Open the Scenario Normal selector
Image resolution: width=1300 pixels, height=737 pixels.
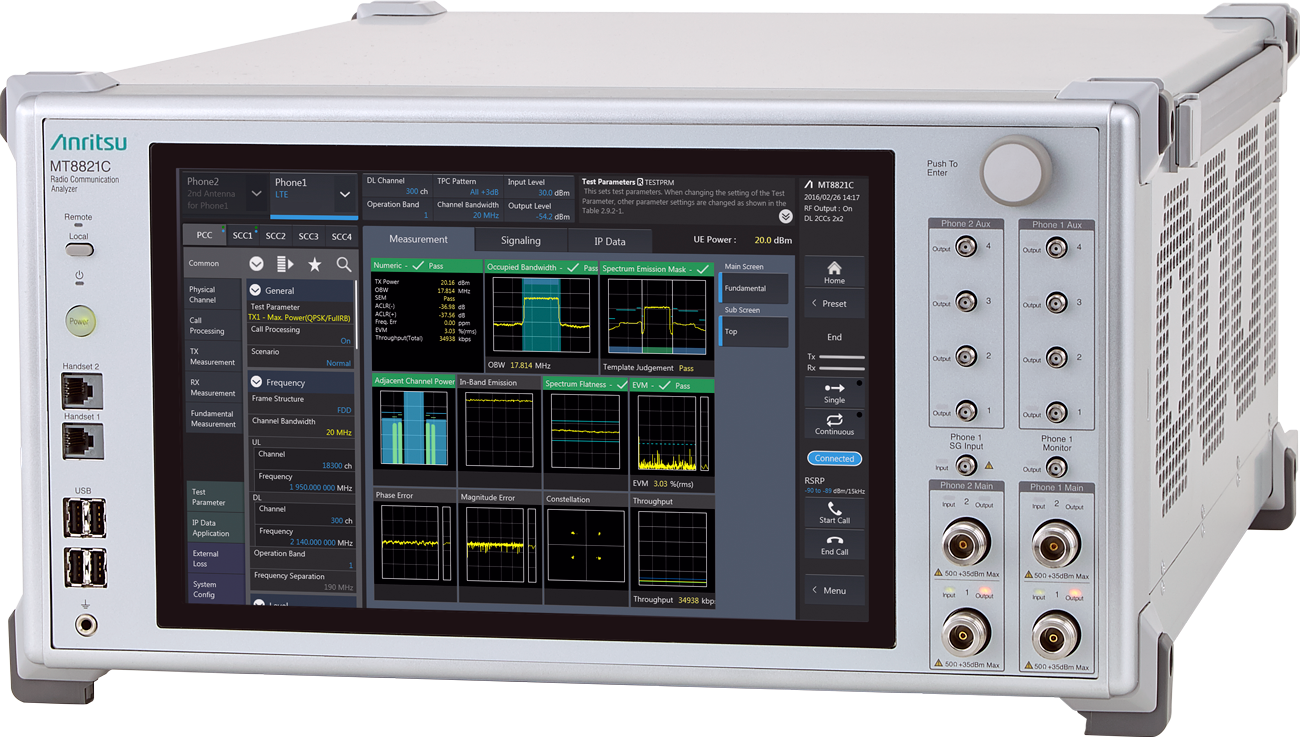300,357
